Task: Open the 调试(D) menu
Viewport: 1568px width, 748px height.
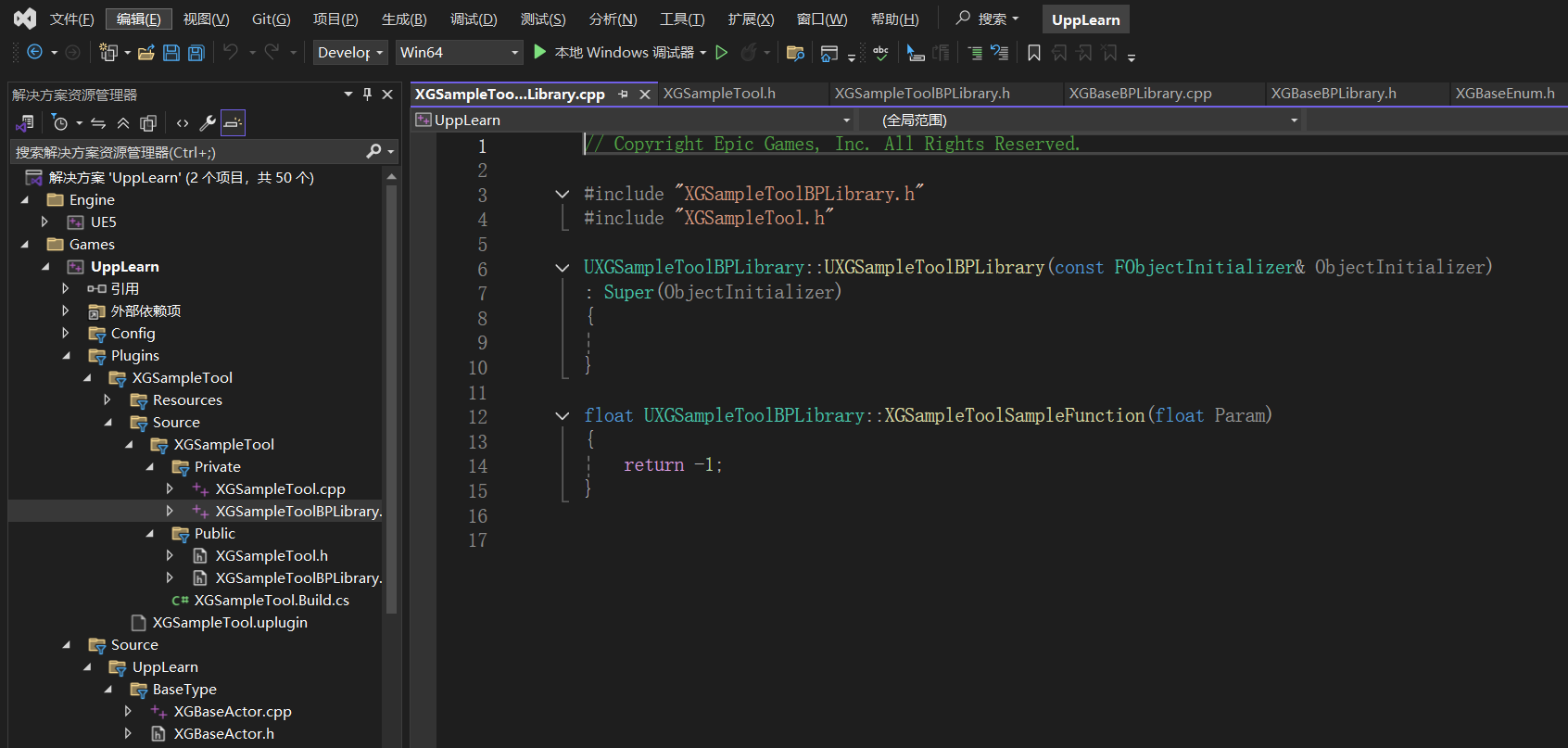Action: coord(474,19)
